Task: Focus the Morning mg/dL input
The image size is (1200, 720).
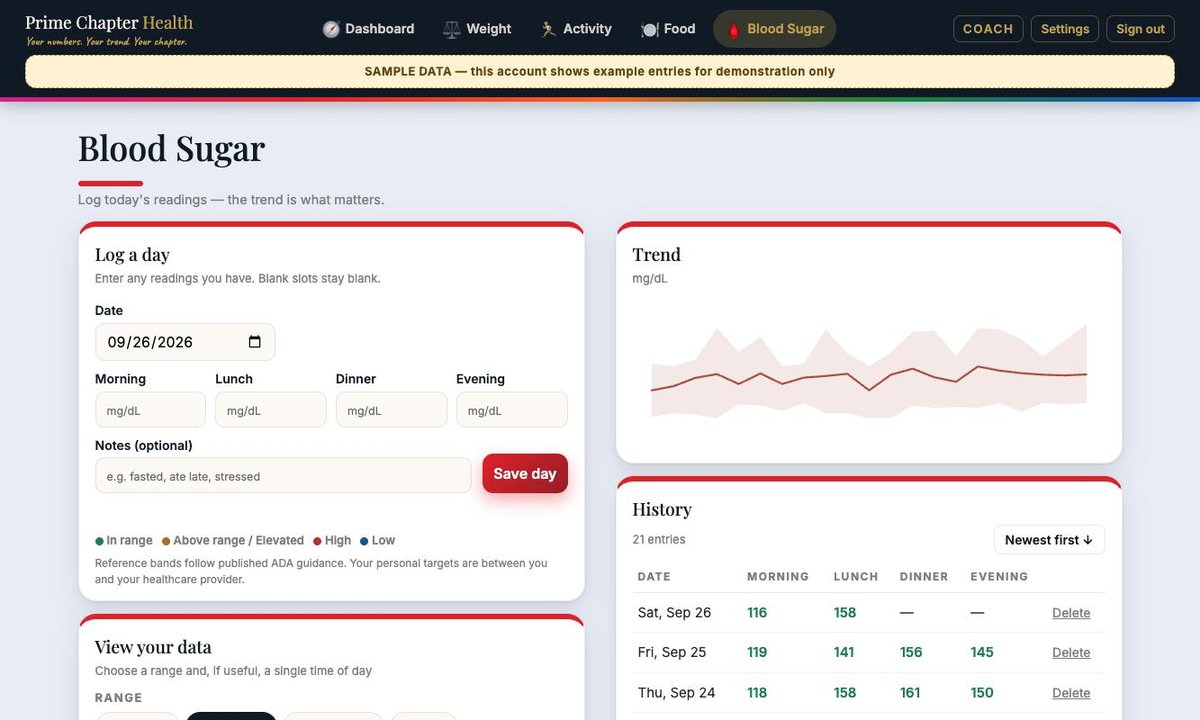Action: 150,410
